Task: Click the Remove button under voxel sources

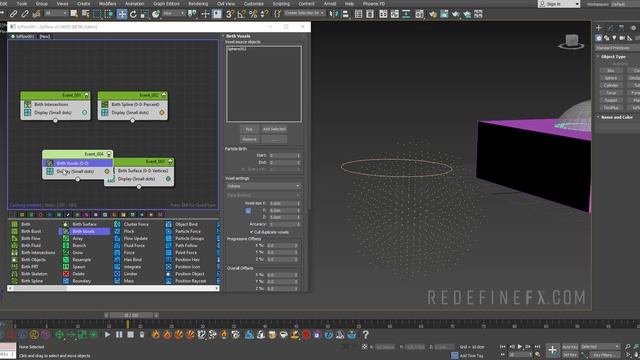Action: pos(249,139)
